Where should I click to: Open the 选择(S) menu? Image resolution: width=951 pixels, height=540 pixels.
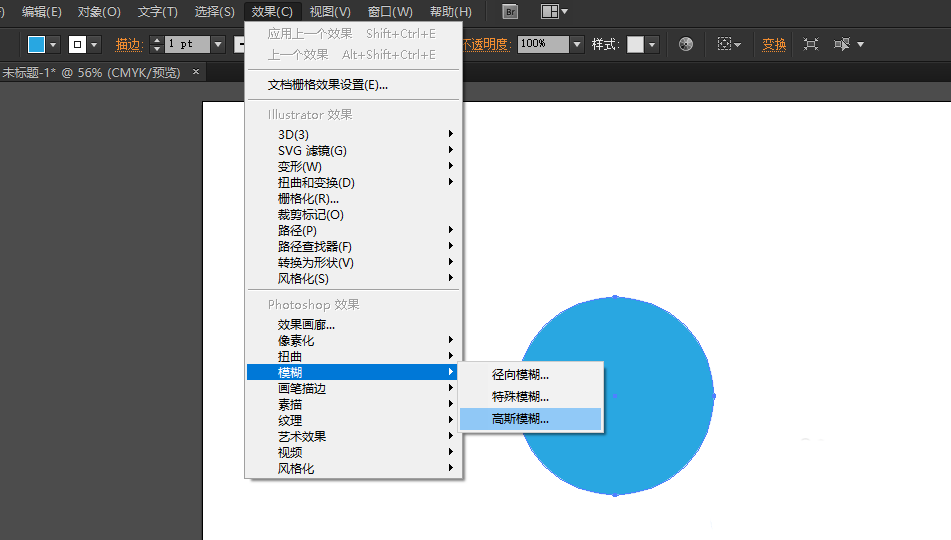point(214,12)
